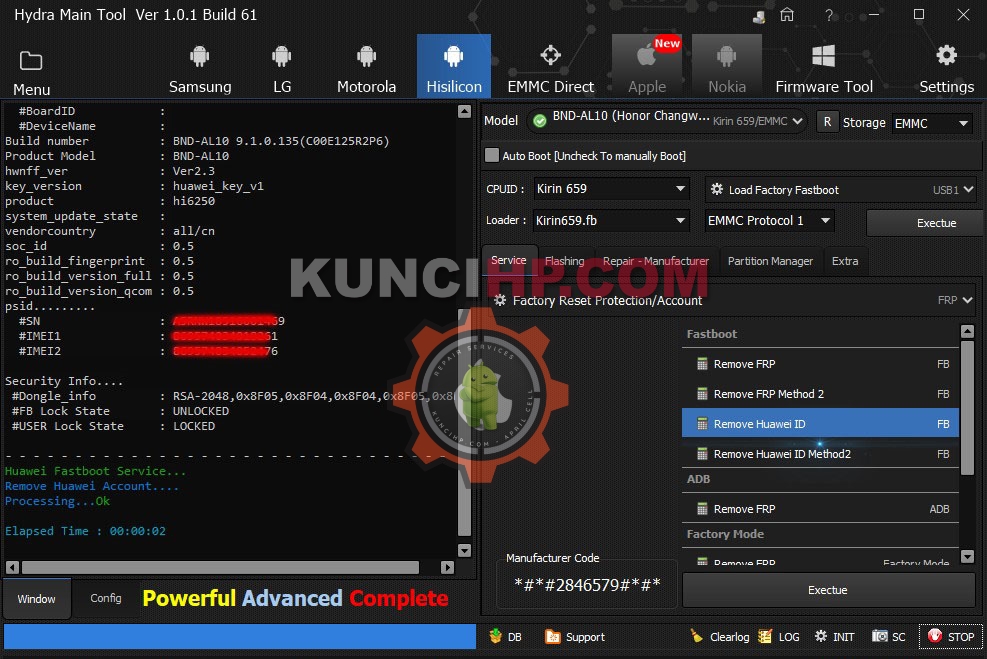Expand the USB1 dropdown arrow
This screenshot has width=987, height=659.
pos(968,189)
